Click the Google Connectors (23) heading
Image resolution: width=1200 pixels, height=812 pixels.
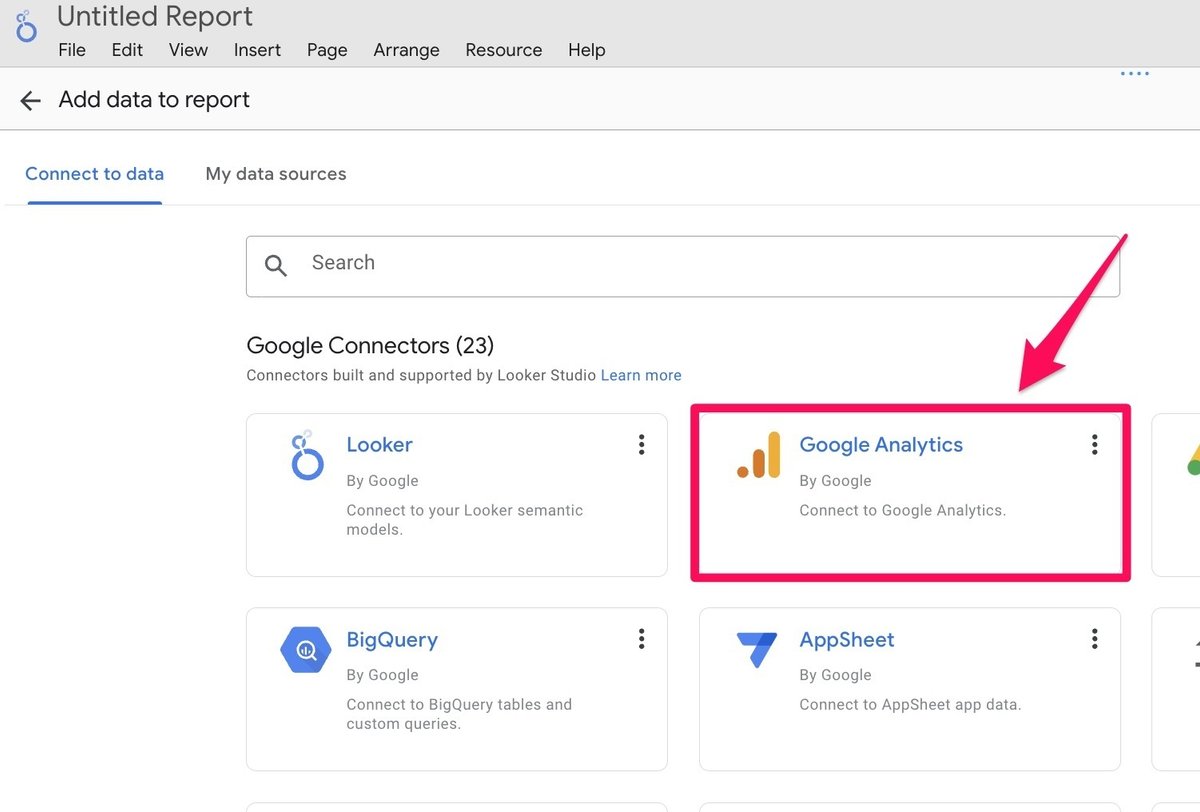pos(370,346)
